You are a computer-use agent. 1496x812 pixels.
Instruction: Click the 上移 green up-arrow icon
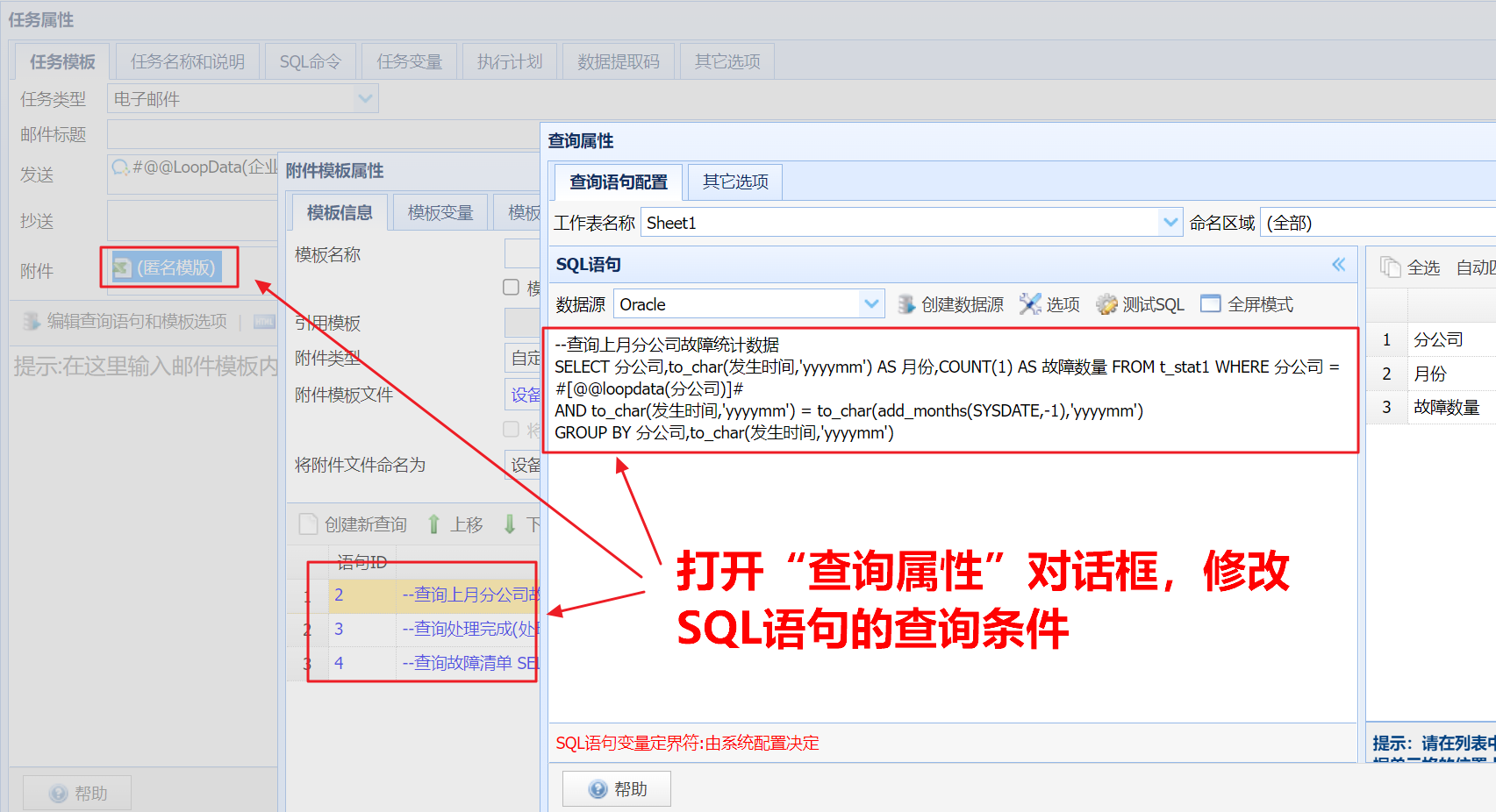coord(433,524)
